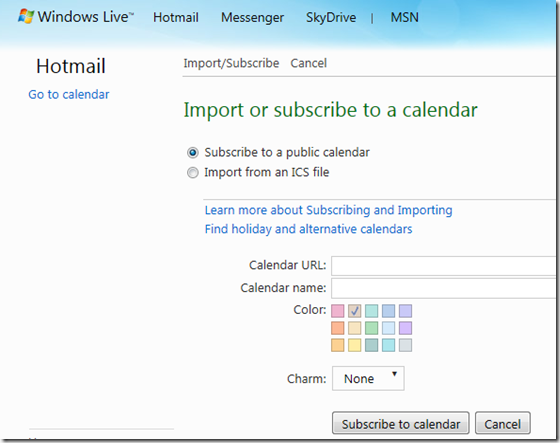The width and height of the screenshot is (560, 443).
Task: Click the Cancel button beside Subscribe
Action: click(502, 423)
